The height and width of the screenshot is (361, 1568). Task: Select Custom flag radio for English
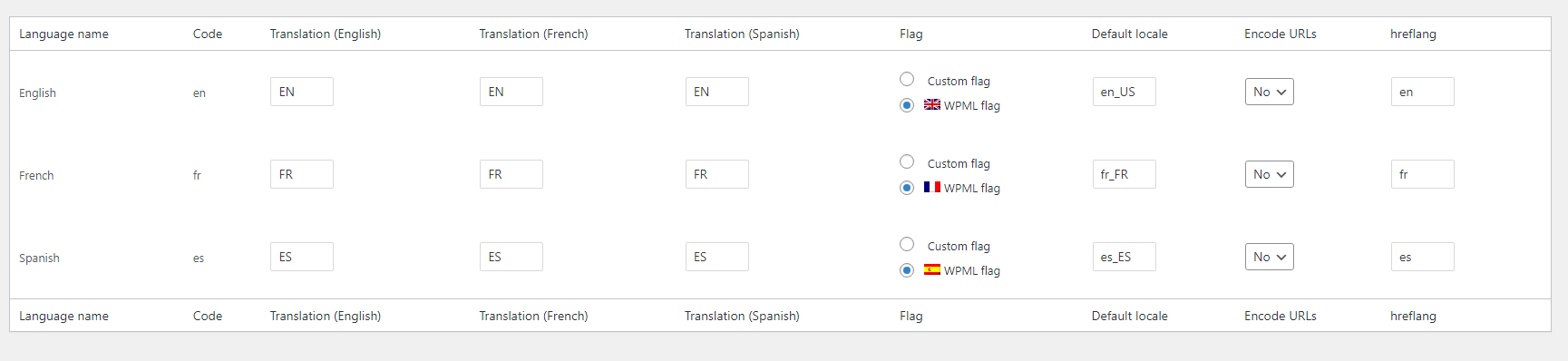[x=907, y=79]
